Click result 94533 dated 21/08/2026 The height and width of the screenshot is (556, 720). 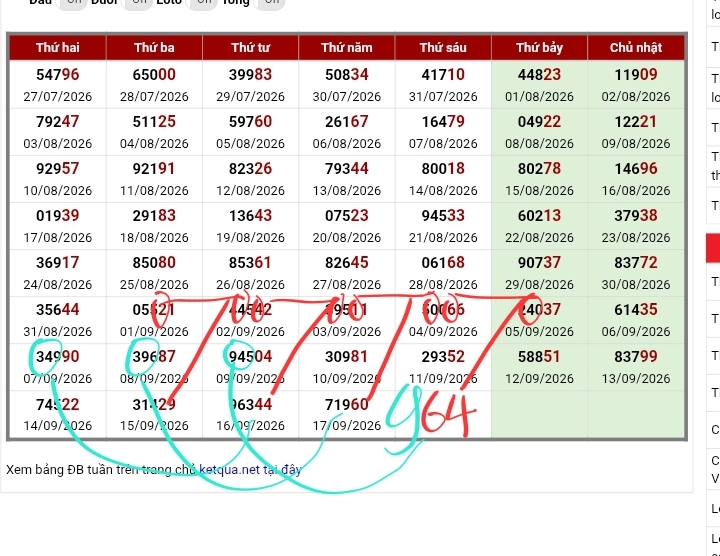click(x=443, y=226)
